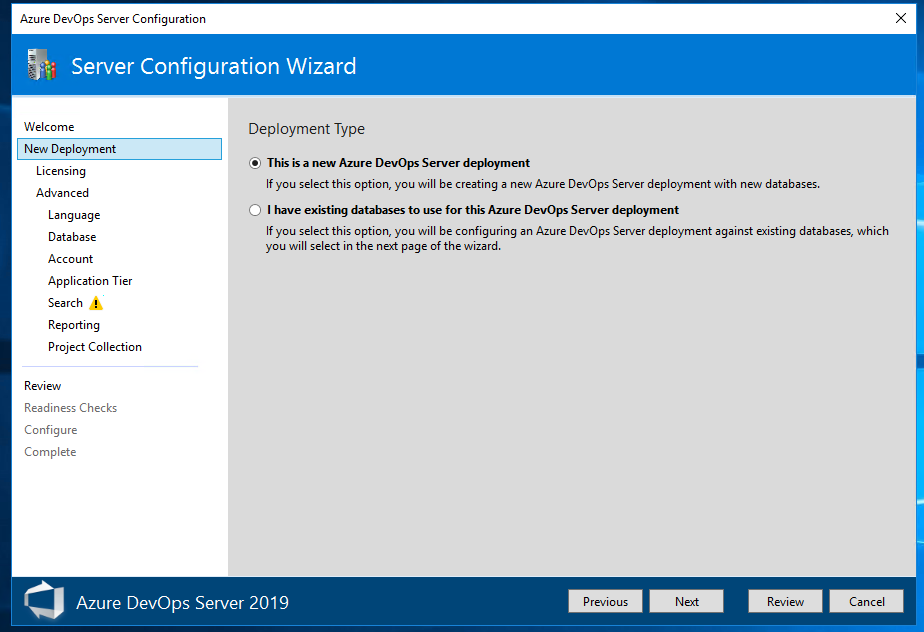Click the Azure DevOps Server 2019 text

182,603
